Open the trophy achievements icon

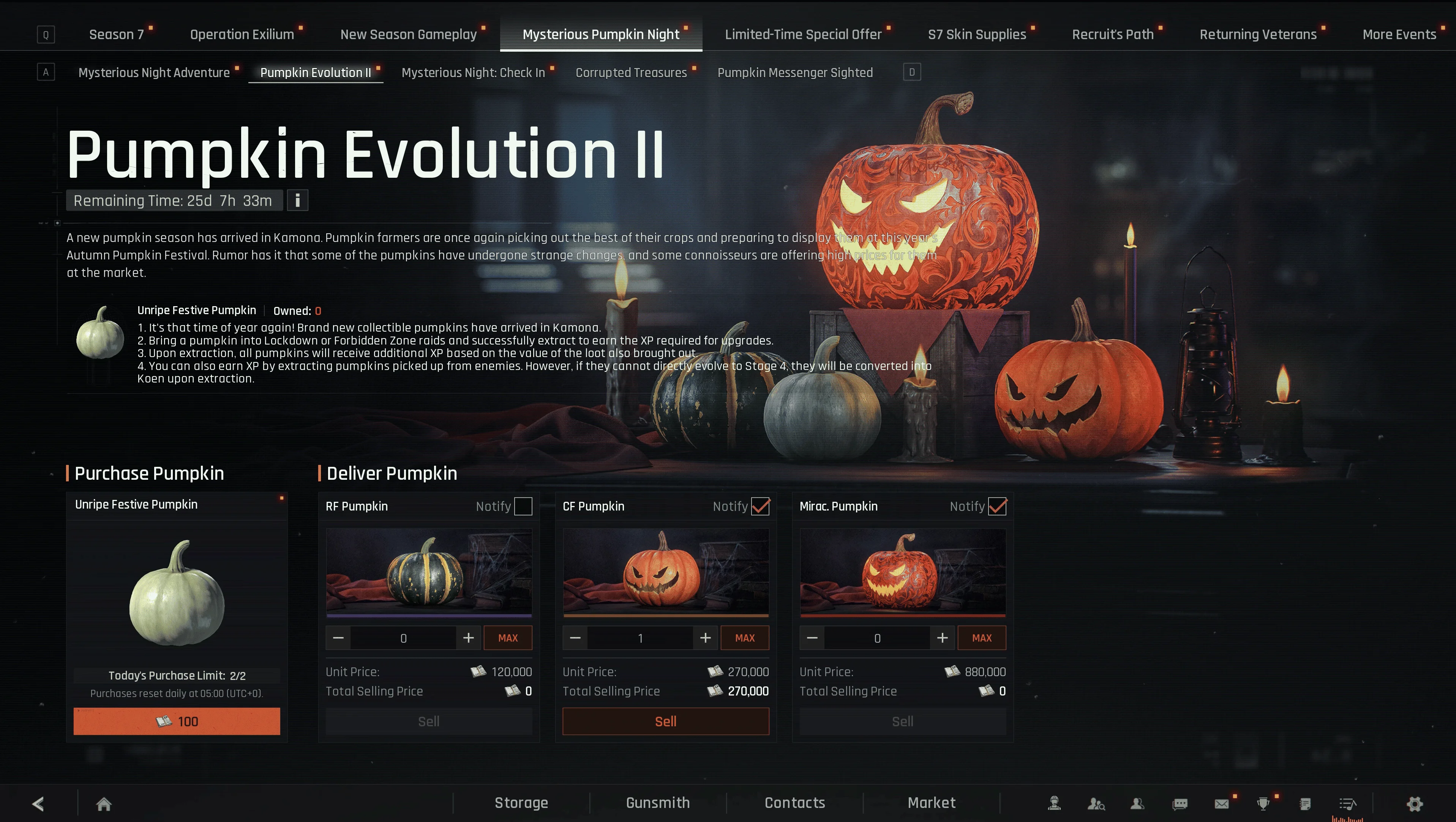point(1263,803)
